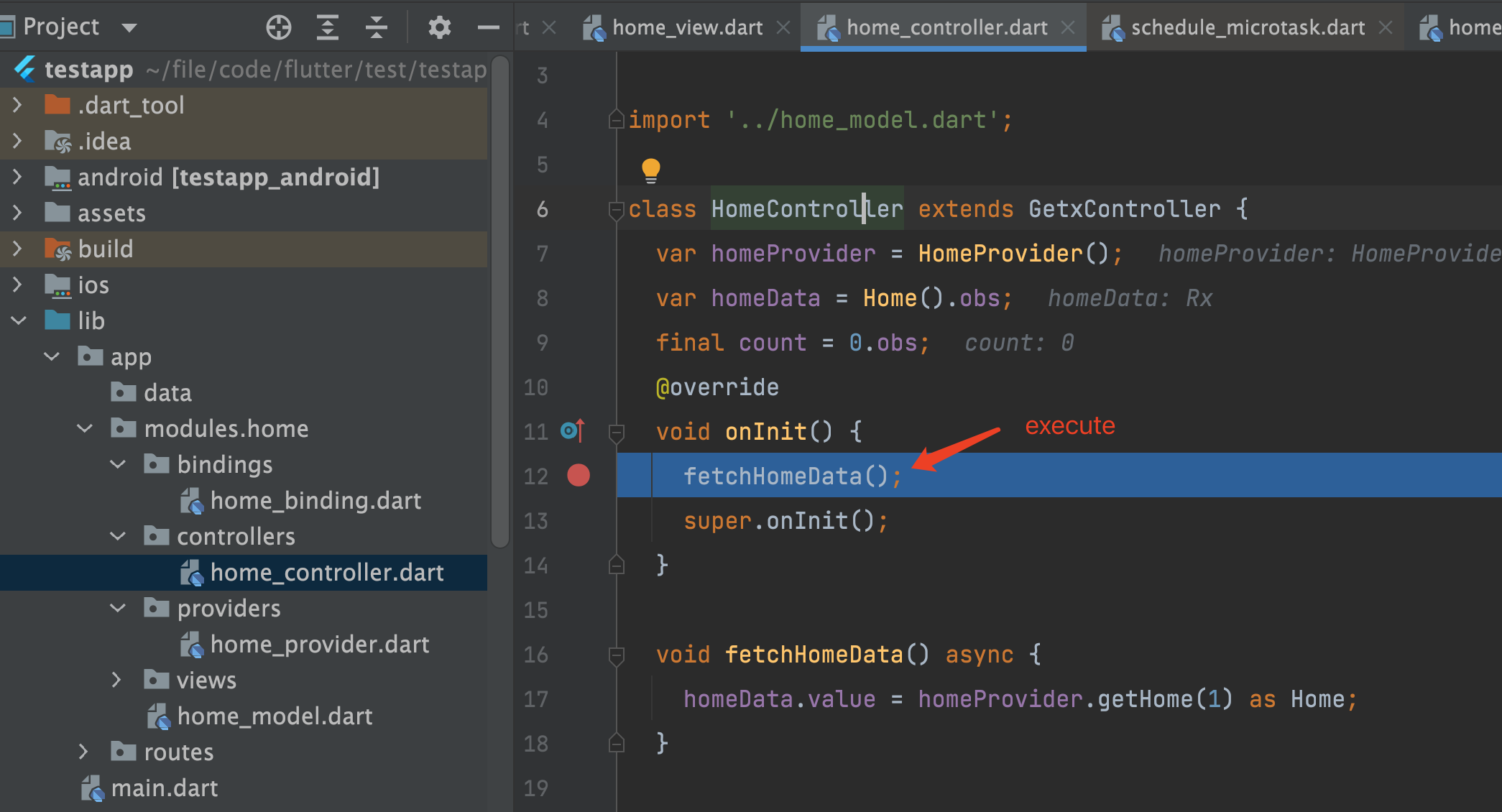This screenshot has height=812, width=1502.
Task: Click the home_binding.dart file icon
Action: pyautogui.click(x=192, y=501)
